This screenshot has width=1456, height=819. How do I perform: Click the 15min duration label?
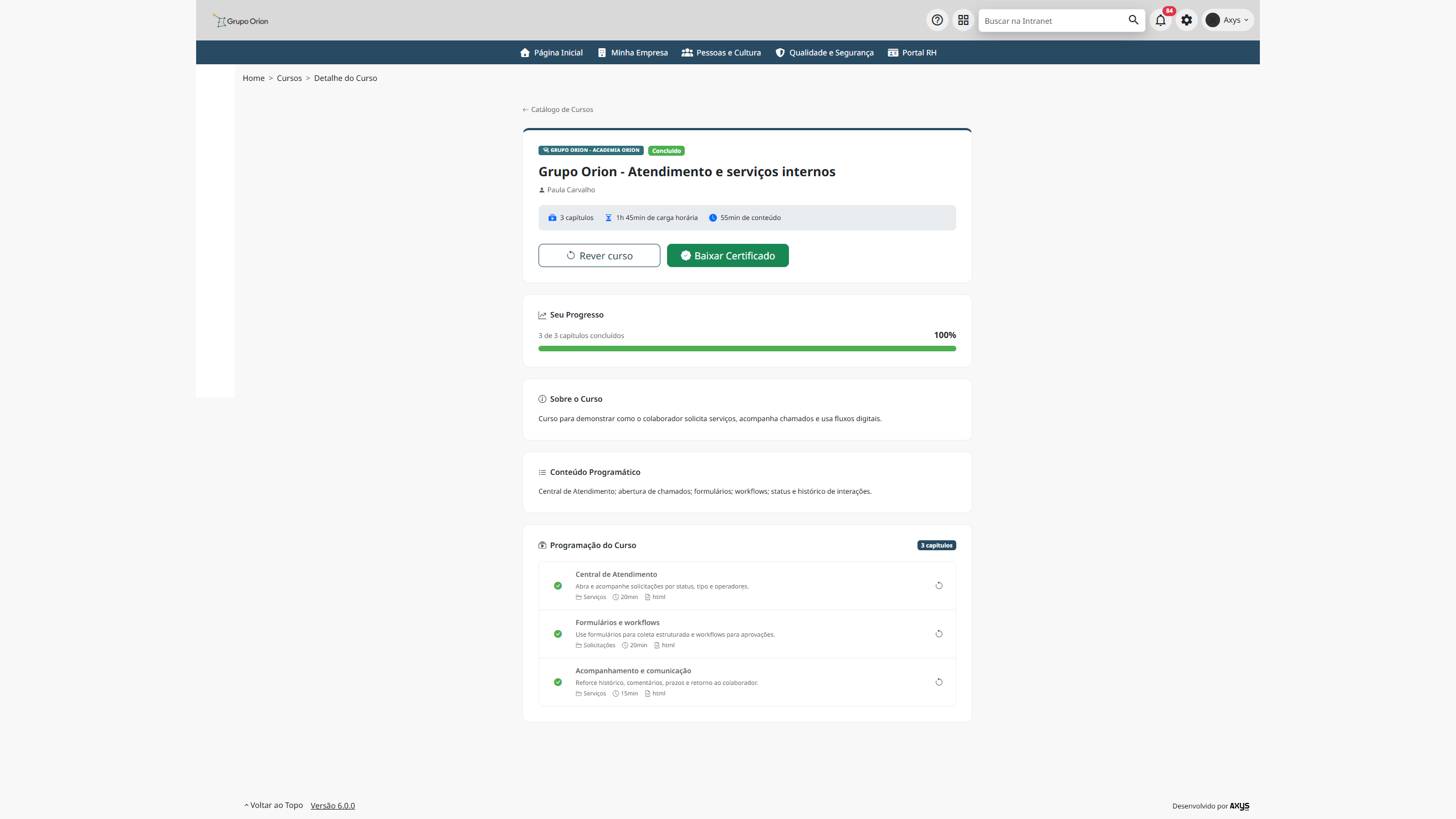629,693
